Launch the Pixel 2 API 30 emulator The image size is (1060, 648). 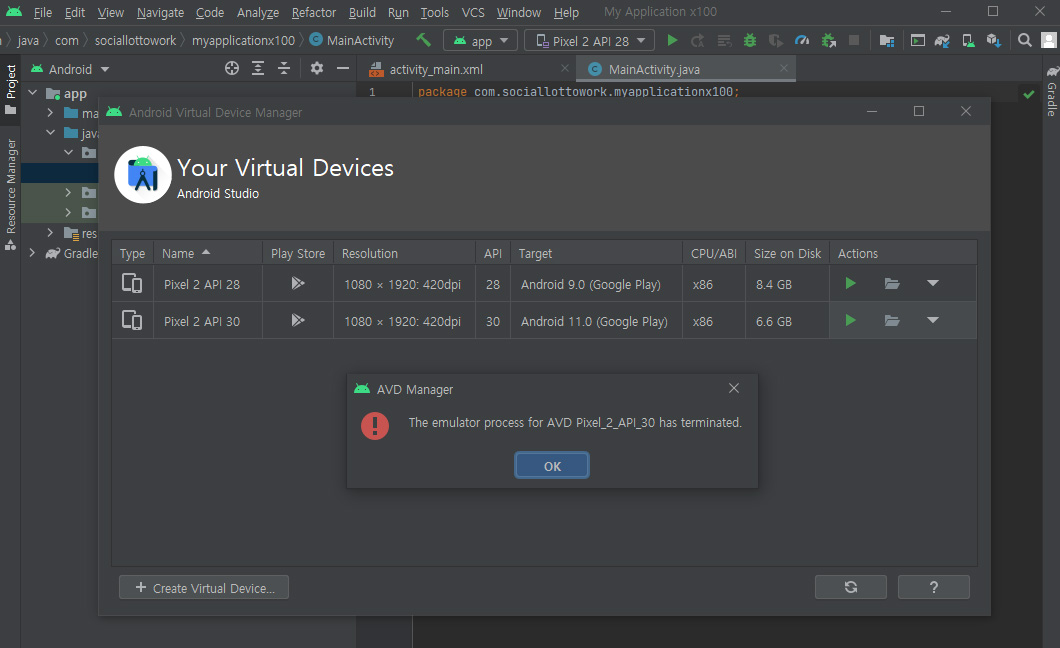point(850,320)
